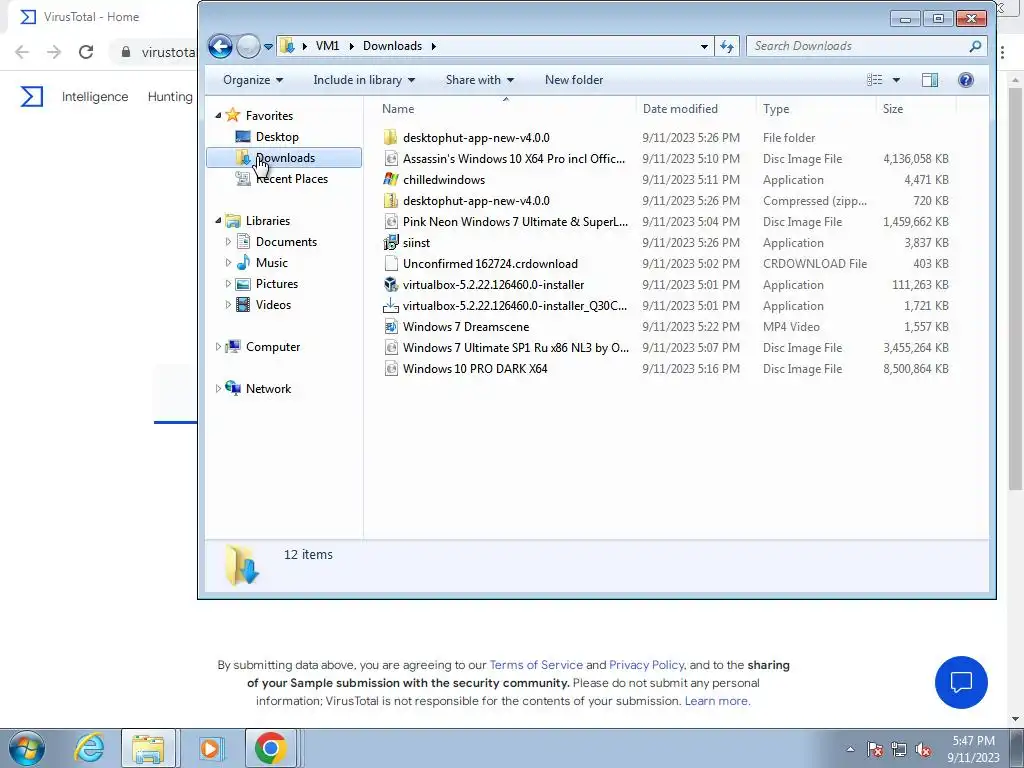Expand the Pictures library

[x=228, y=283]
